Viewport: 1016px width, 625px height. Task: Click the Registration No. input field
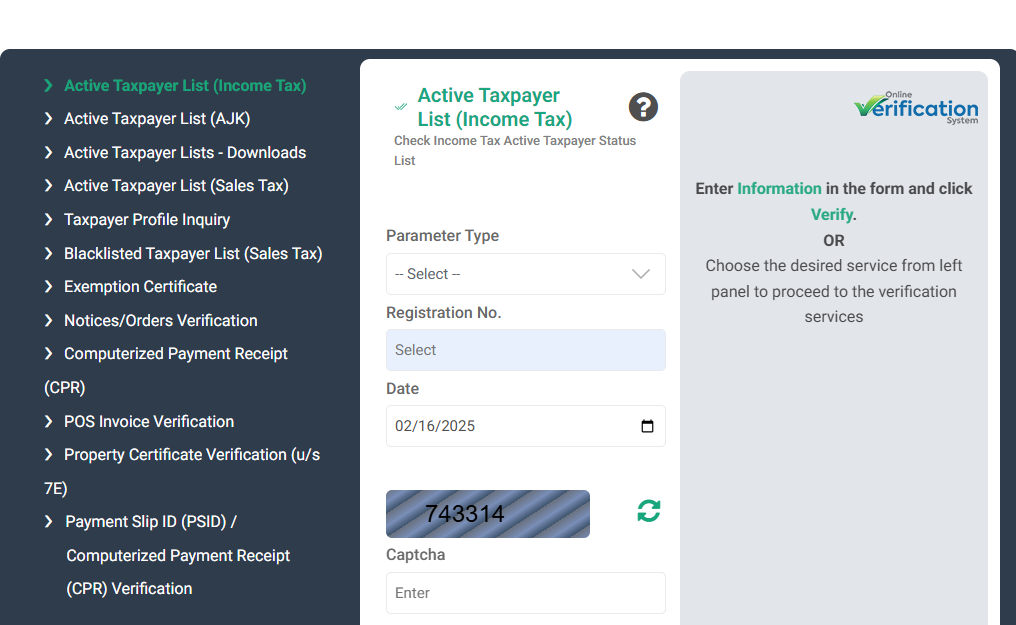(x=525, y=350)
